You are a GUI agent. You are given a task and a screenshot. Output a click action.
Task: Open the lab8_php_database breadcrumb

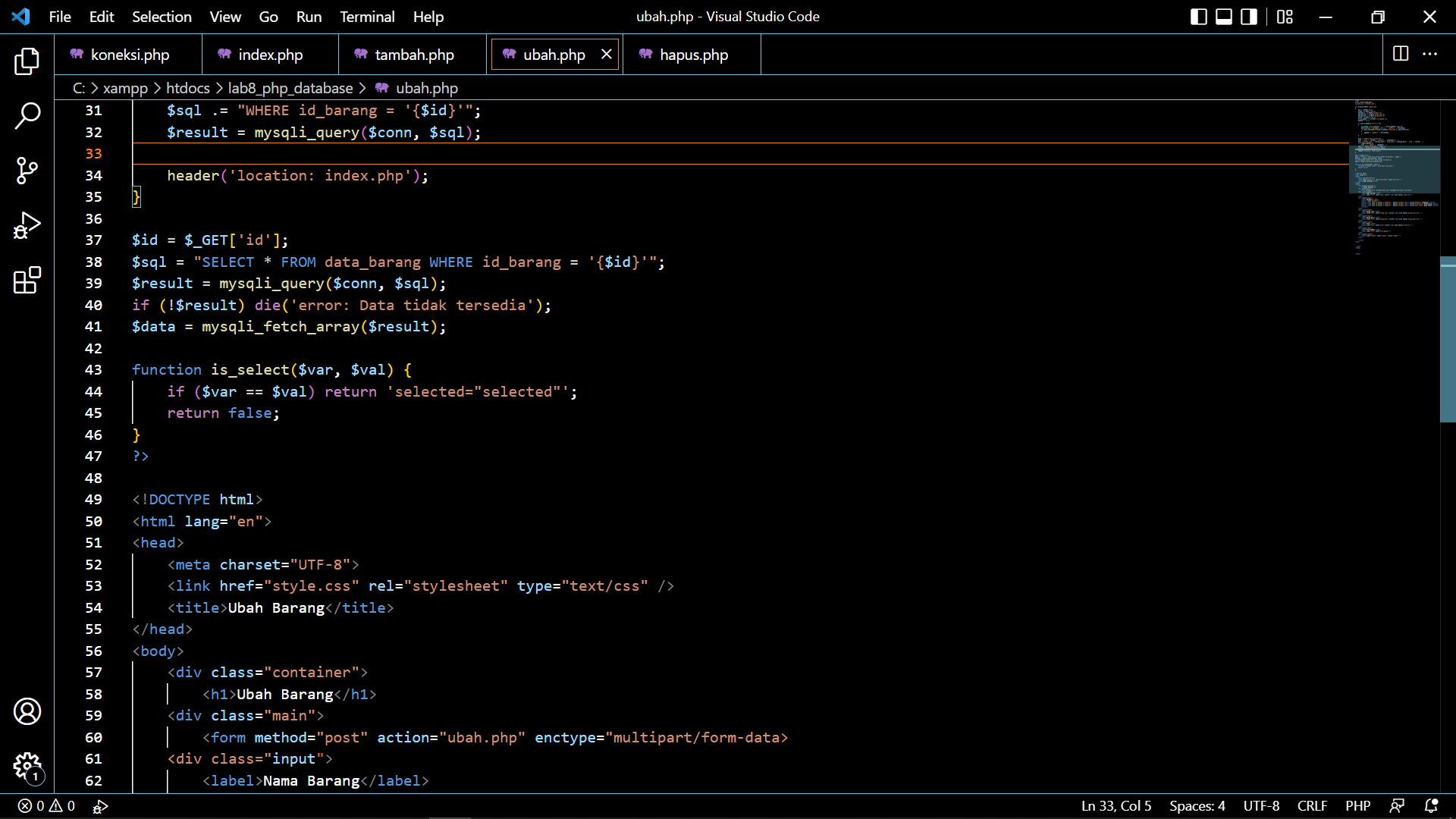[290, 88]
